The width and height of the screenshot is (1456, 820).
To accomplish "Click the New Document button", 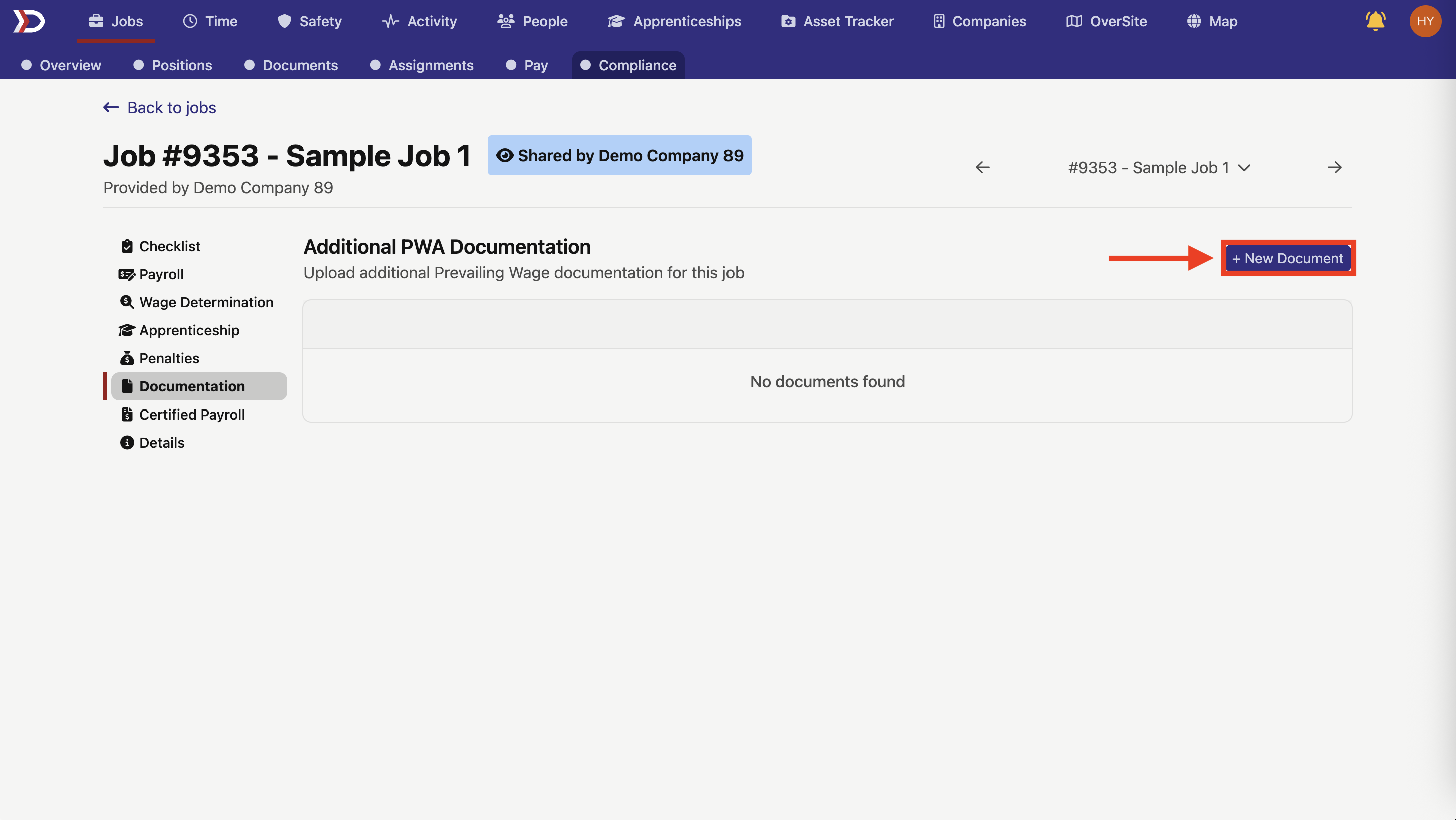I will click(1287, 258).
